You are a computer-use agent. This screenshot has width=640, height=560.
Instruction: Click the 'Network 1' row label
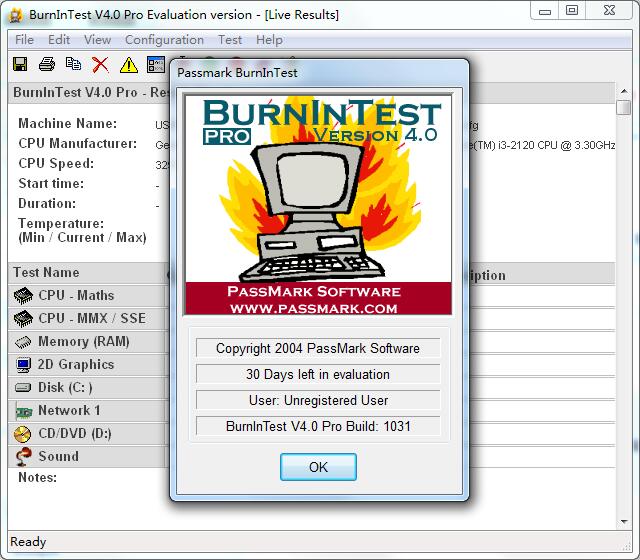(x=69, y=411)
